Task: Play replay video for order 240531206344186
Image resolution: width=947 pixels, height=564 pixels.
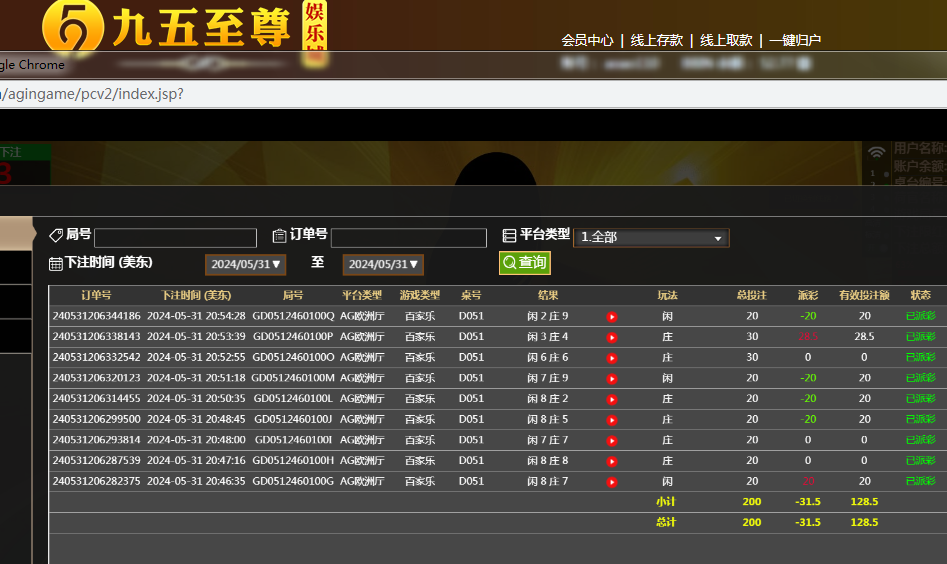Action: [612, 317]
